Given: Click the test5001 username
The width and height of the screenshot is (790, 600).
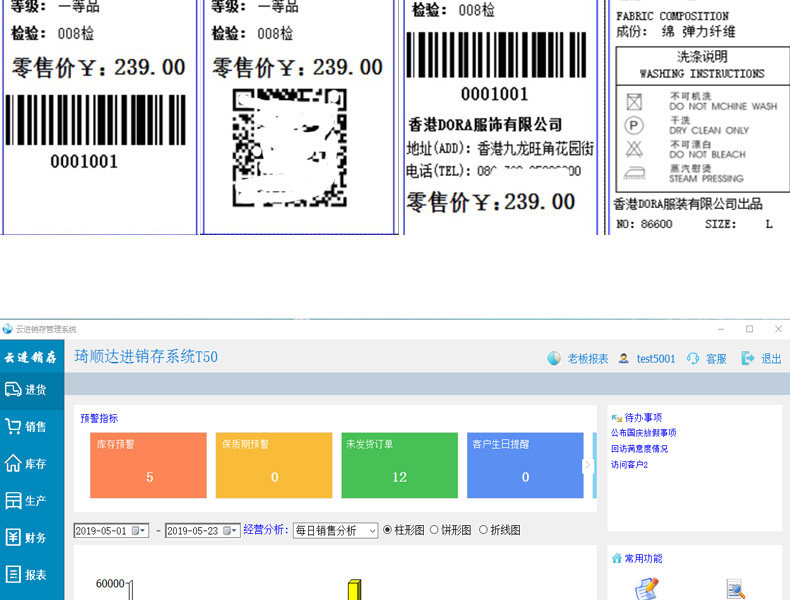Looking at the screenshot, I should 655,359.
